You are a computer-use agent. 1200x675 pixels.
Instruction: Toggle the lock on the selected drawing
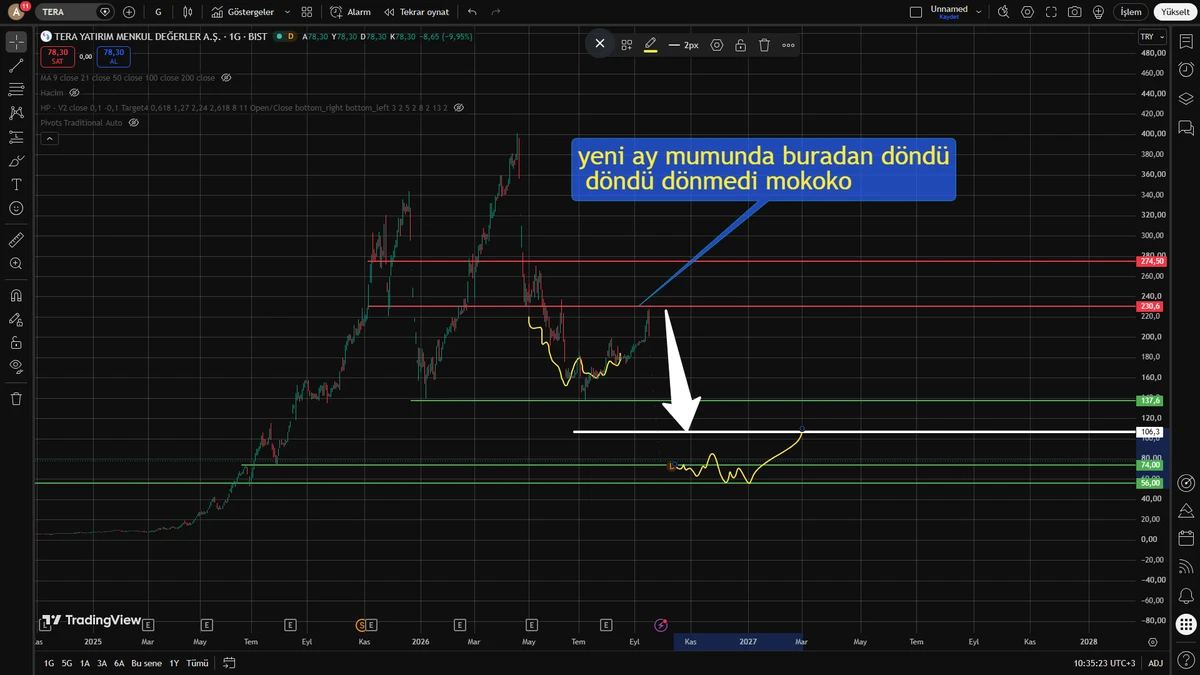point(740,45)
